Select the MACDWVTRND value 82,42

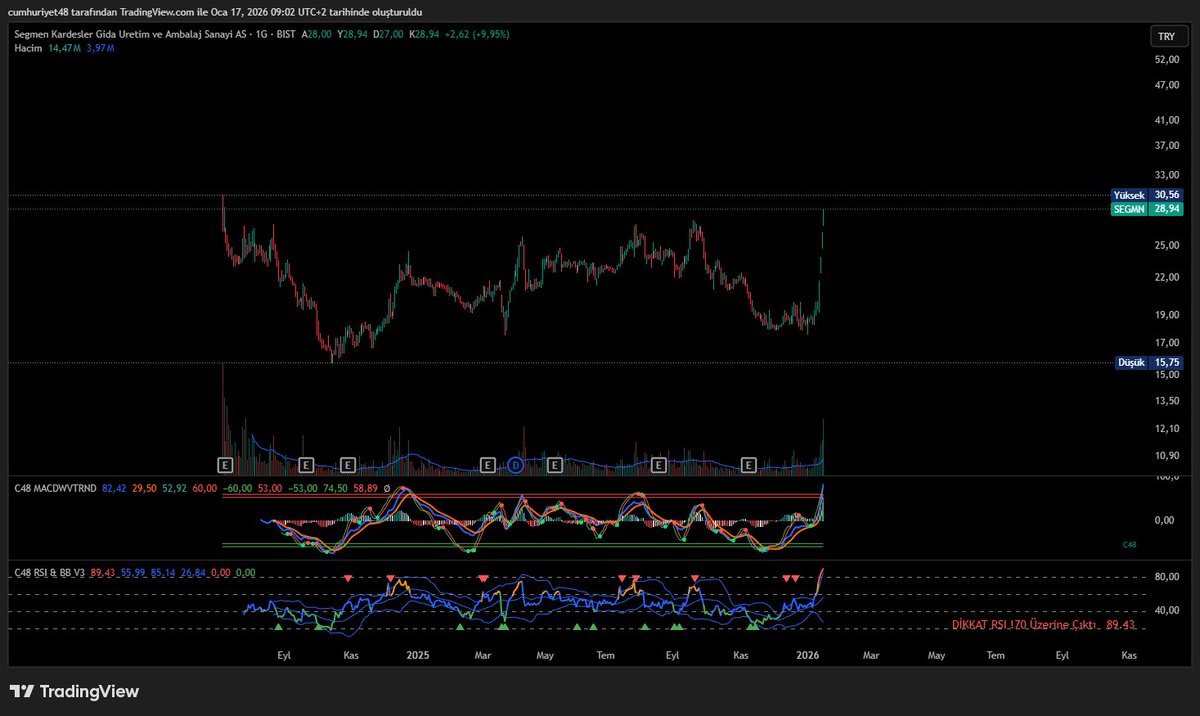point(114,488)
